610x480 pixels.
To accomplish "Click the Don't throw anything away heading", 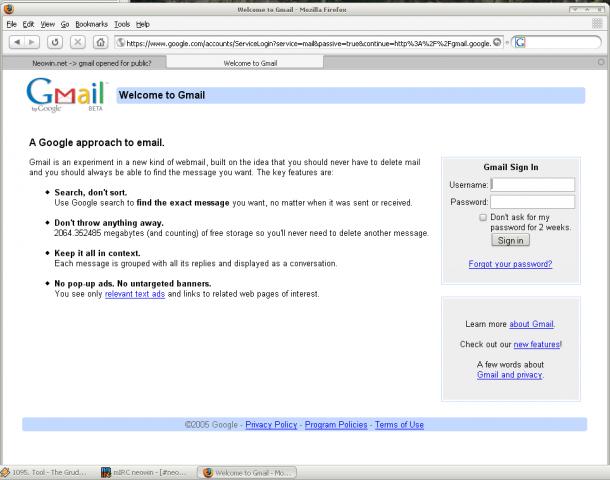I will (109, 223).
